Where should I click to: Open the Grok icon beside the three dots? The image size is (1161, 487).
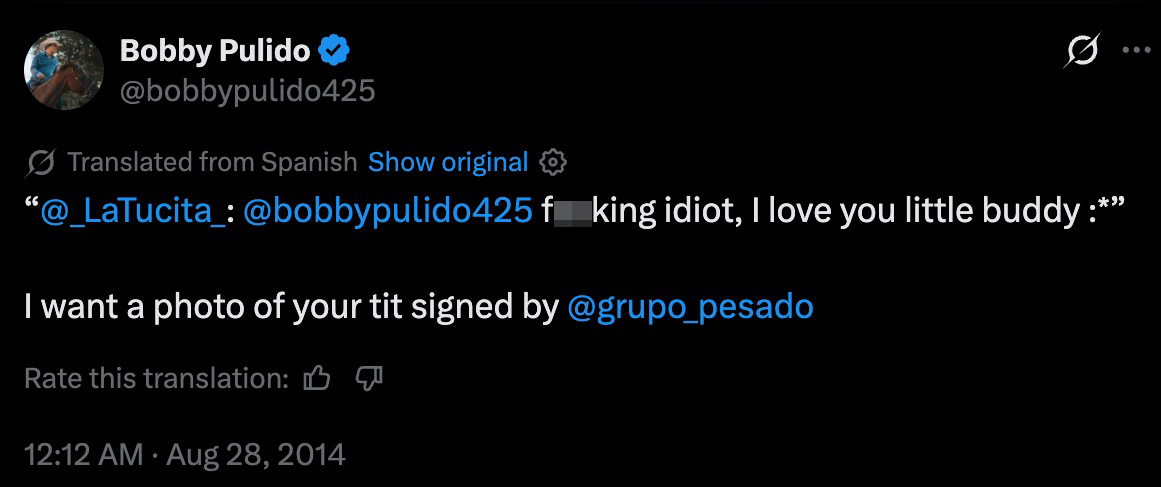[x=1082, y=51]
